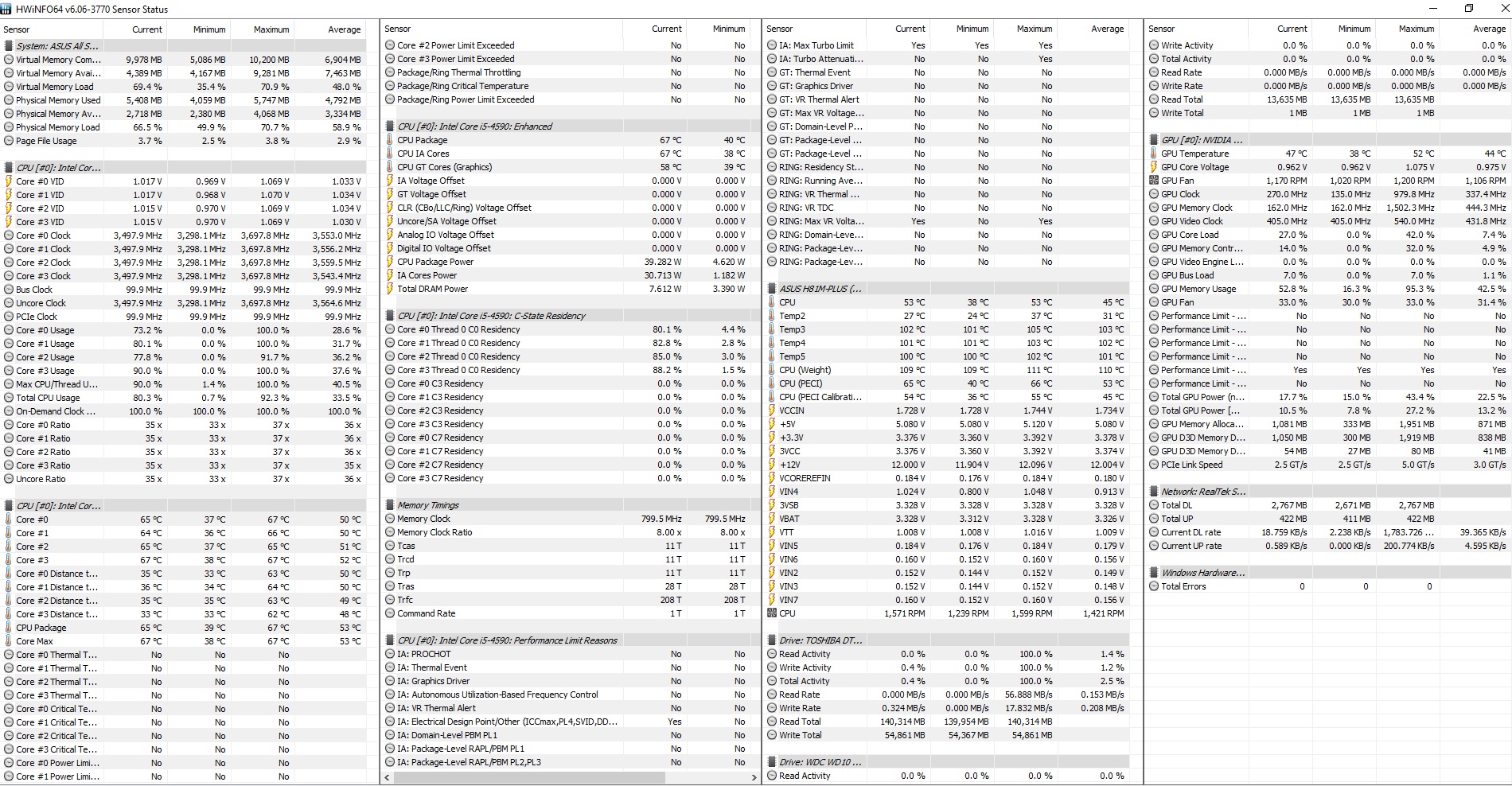Select the Core #3 Thread 0 C0 Residency row
Viewport: 1512px width, 786px height.
[x=569, y=370]
